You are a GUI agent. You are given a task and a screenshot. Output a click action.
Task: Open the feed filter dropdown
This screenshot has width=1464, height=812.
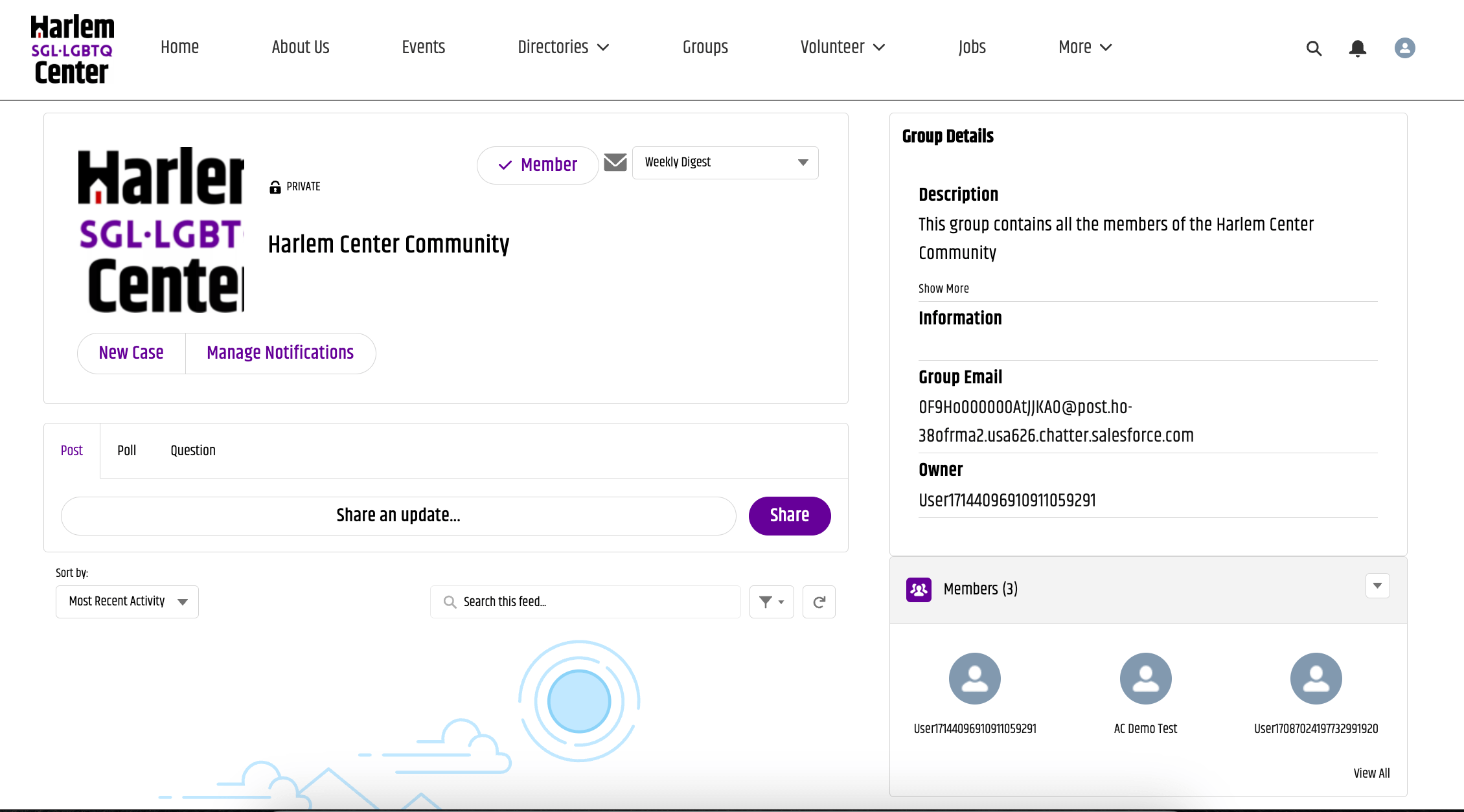(771, 602)
